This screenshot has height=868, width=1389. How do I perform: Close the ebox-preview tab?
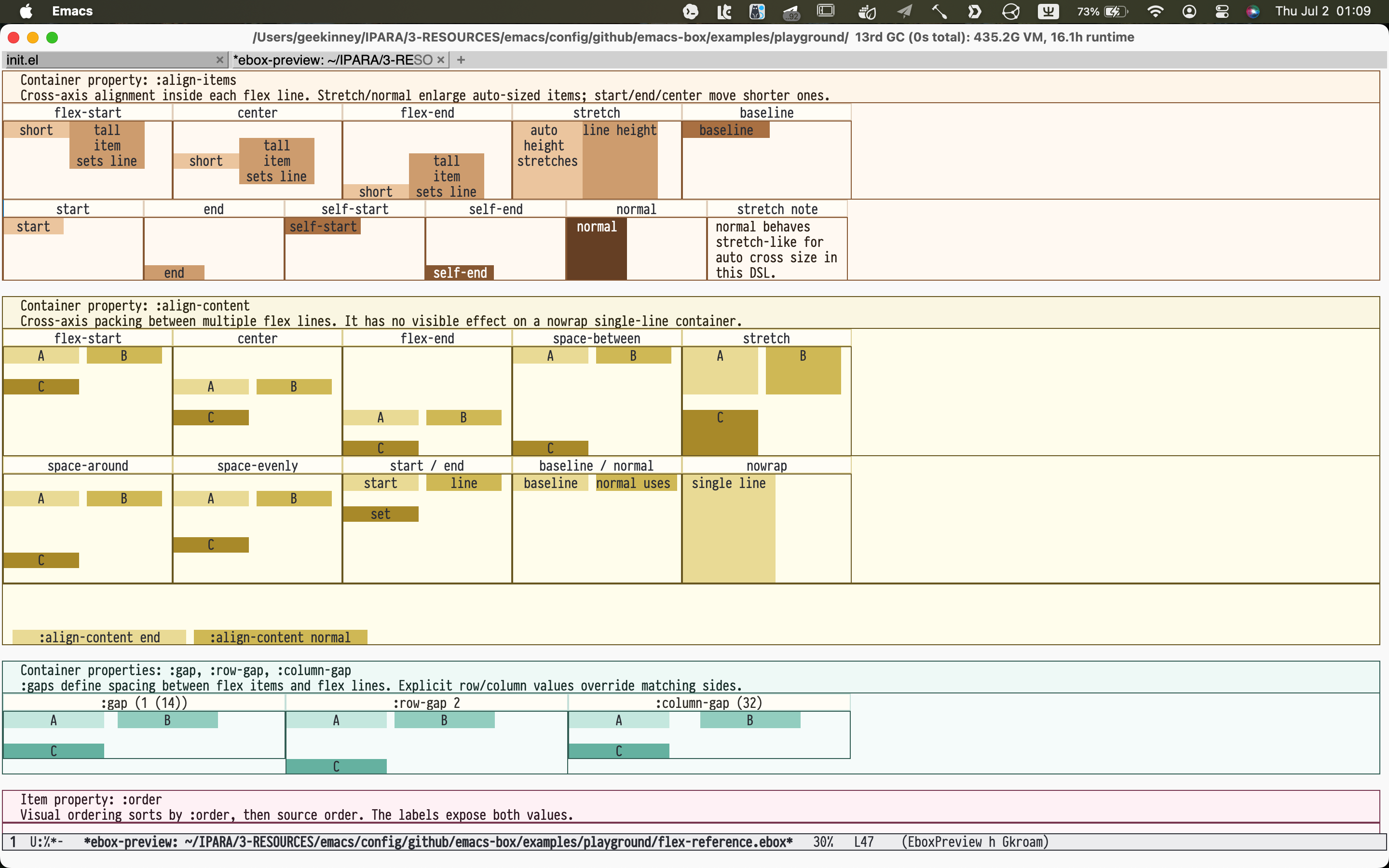pos(440,60)
